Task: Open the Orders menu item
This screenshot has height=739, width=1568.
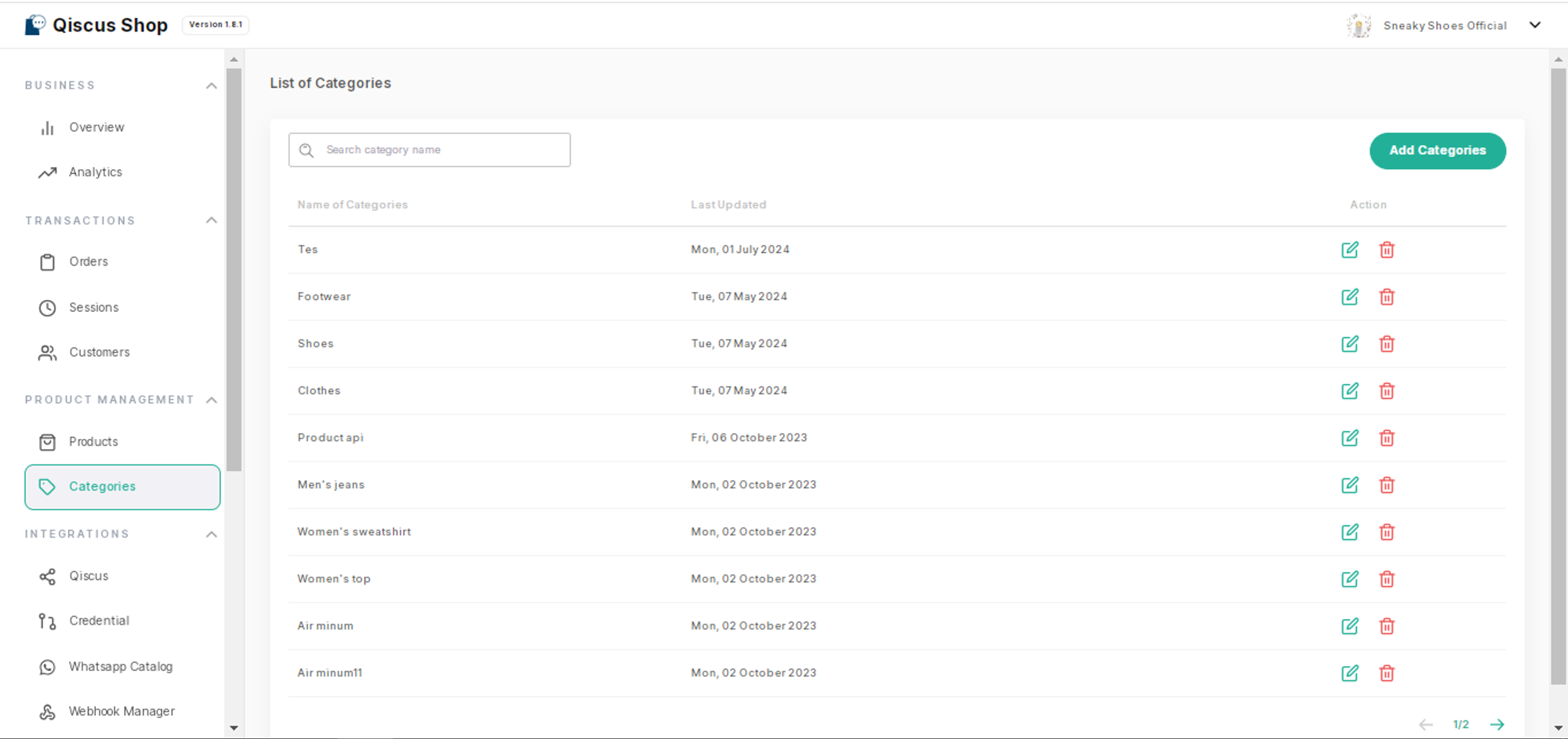Action: pos(88,262)
